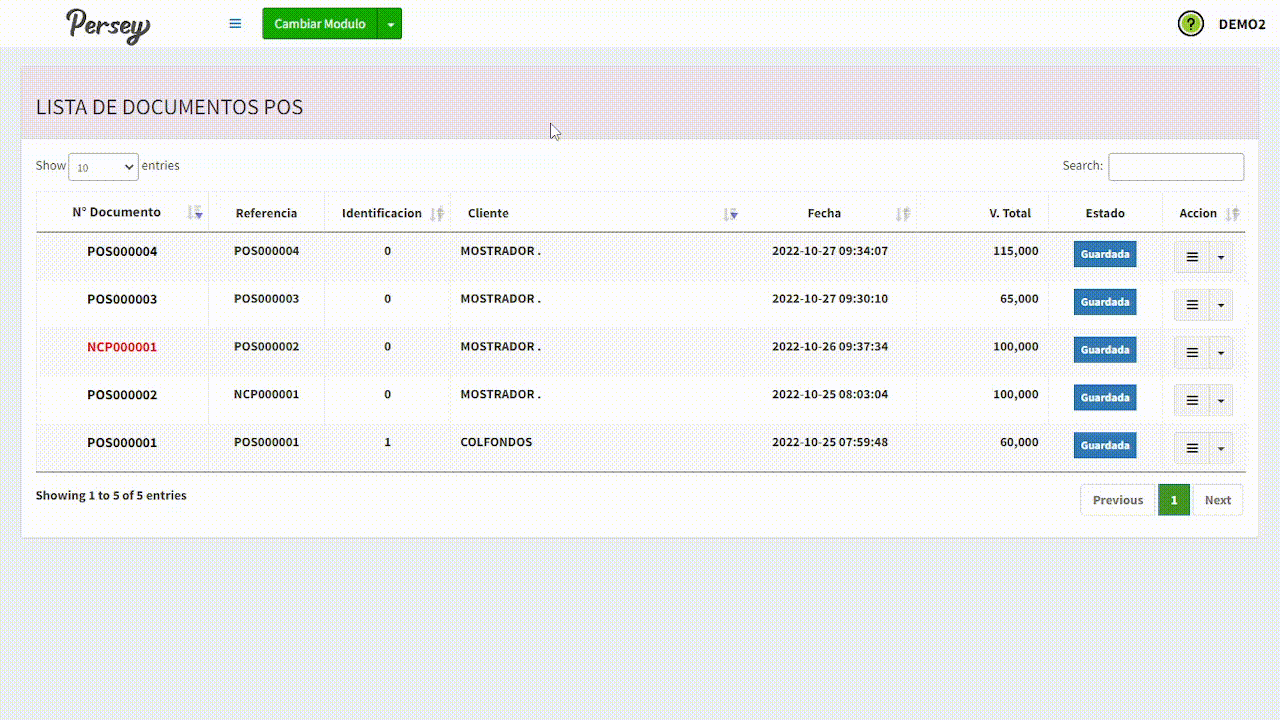Open action menu icon for POS000004
This screenshot has width=1280, height=720.
pos(1191,257)
